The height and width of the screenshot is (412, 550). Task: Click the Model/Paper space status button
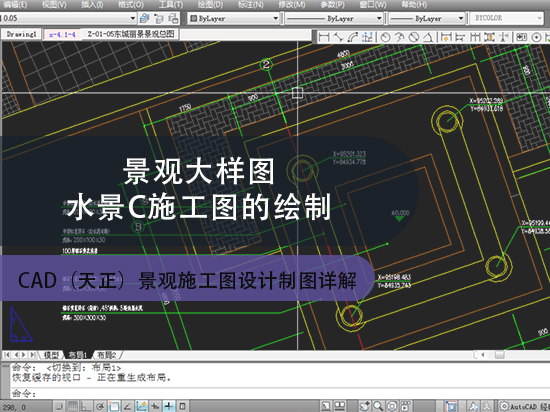pyautogui.click(x=326, y=406)
